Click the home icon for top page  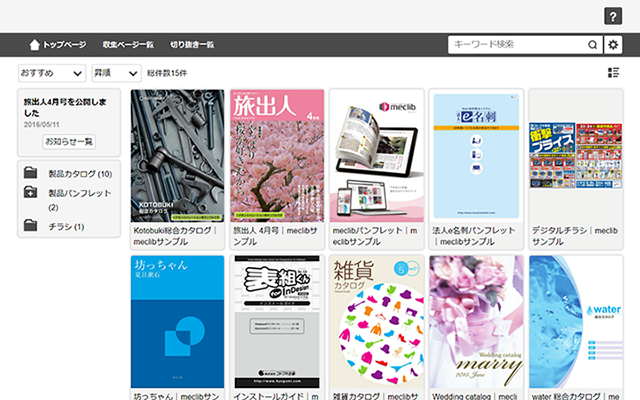(x=35, y=44)
